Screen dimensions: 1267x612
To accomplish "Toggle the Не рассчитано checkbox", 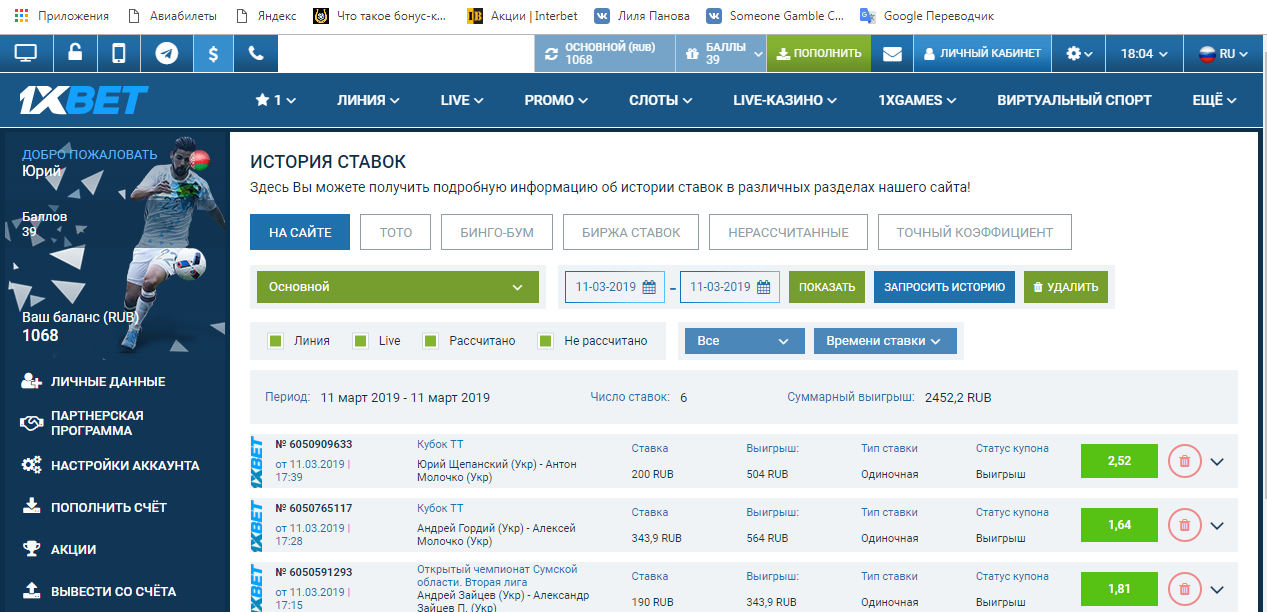I will pyautogui.click(x=546, y=341).
